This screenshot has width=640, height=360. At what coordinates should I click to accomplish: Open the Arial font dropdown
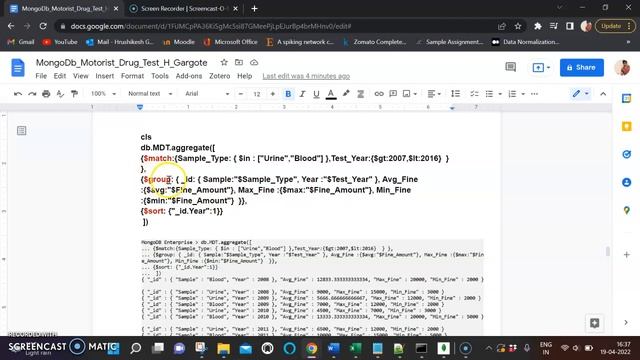(207, 94)
